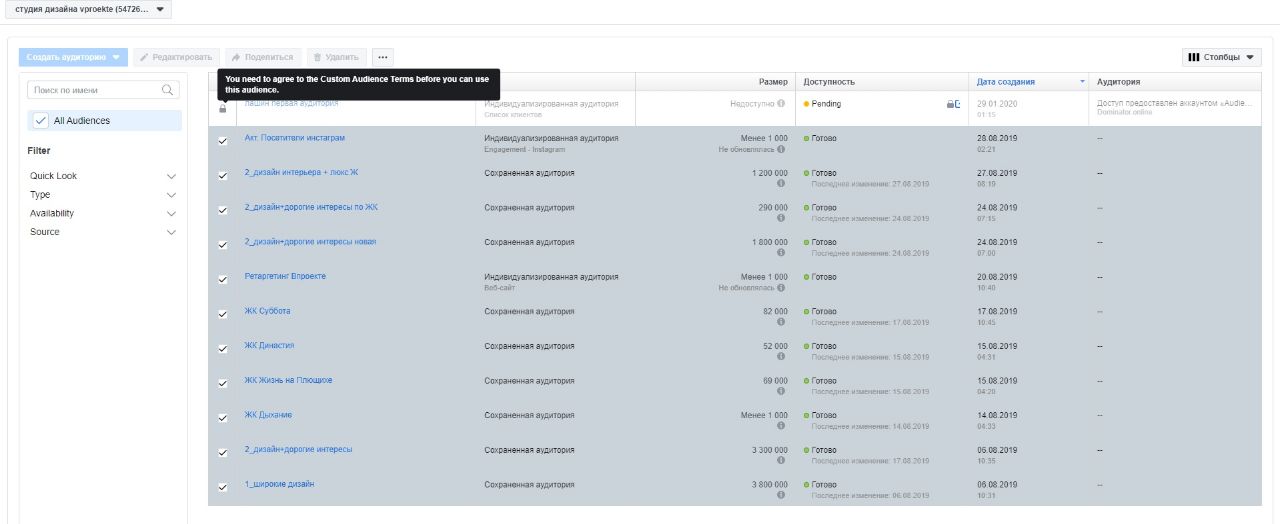
Task: Click info icon under size 290 000
Action: click(781, 218)
